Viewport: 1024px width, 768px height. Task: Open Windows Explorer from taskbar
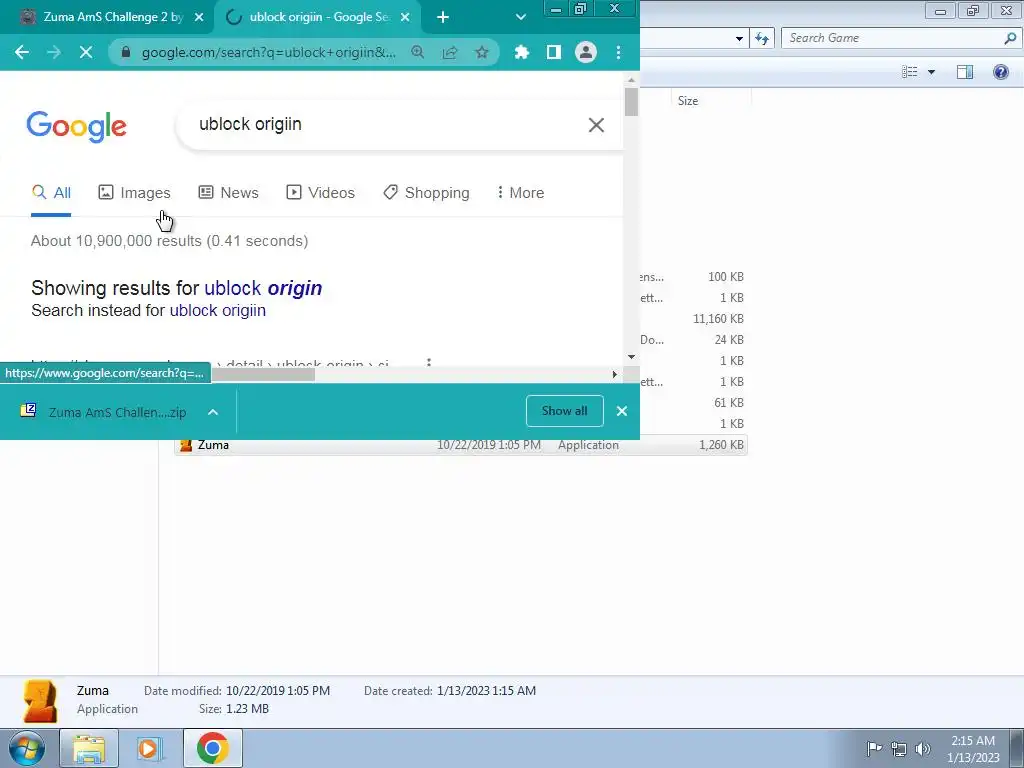click(x=89, y=748)
